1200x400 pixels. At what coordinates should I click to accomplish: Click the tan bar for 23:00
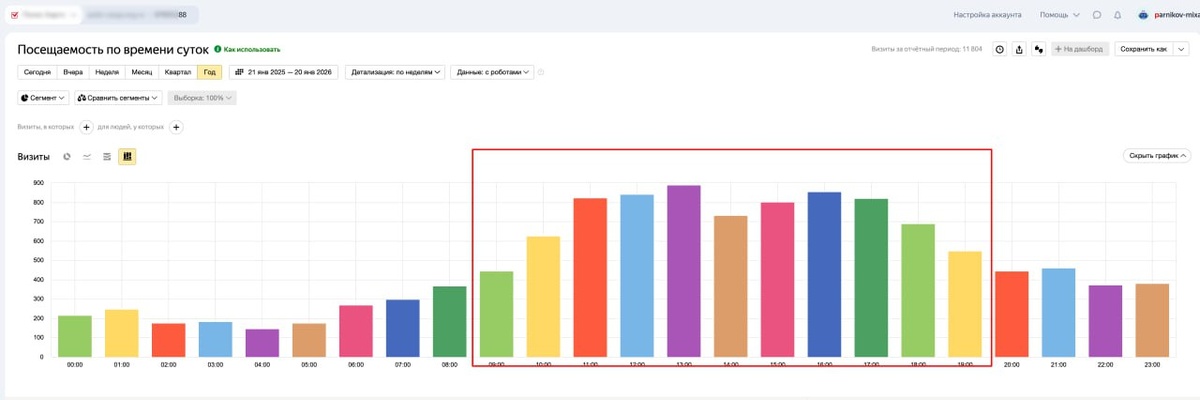[1153, 320]
